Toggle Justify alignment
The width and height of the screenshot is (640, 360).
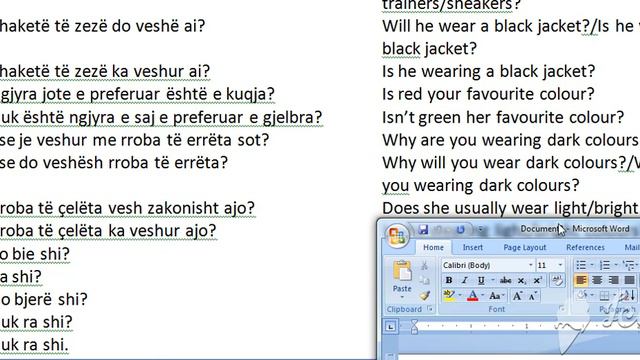tap(629, 280)
